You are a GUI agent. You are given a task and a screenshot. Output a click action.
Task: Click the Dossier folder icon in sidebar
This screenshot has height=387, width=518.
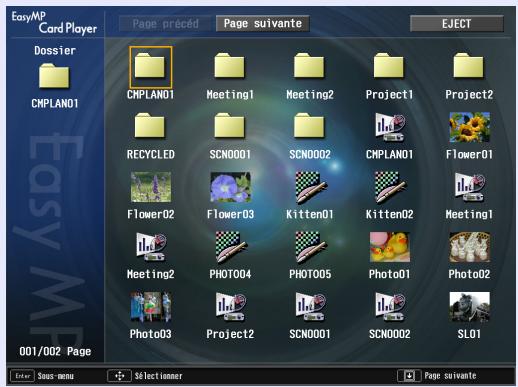54,76
